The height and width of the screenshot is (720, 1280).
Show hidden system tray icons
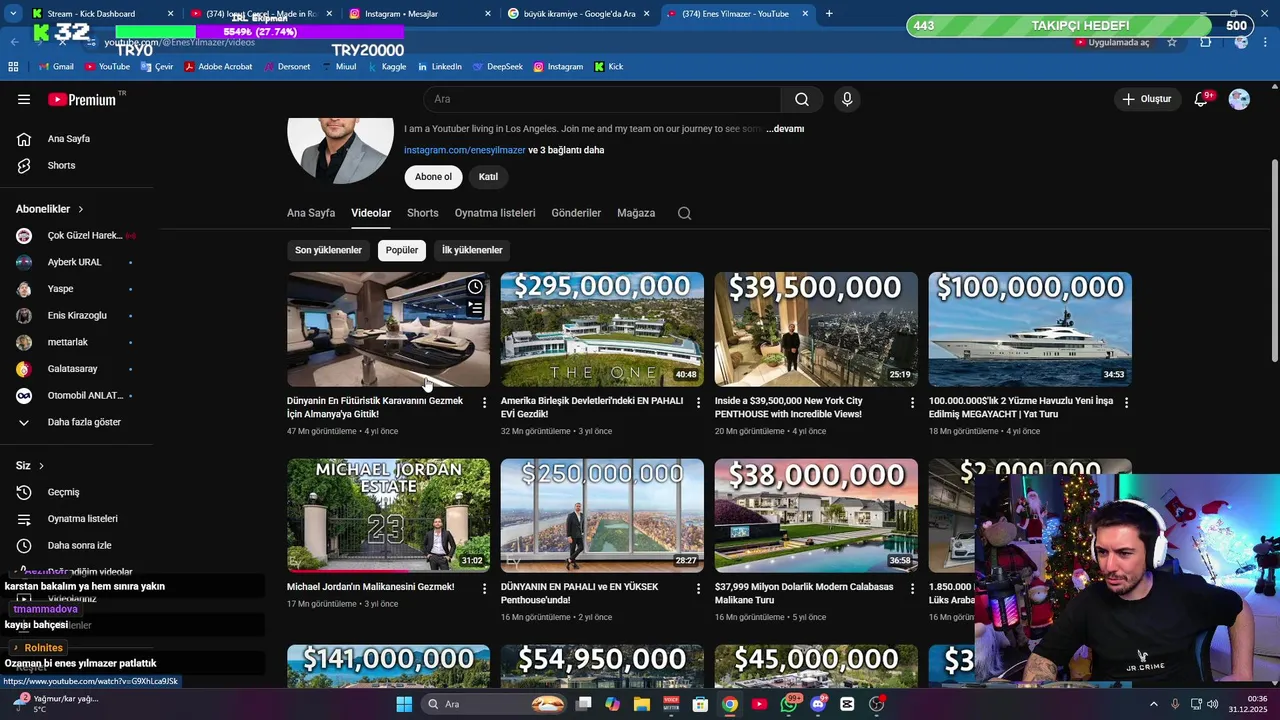[1153, 704]
